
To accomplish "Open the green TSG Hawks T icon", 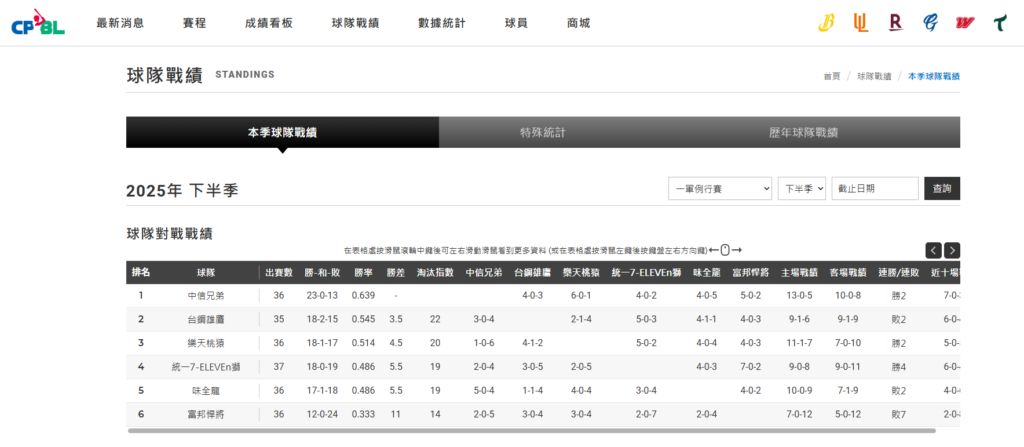I will click(998, 23).
